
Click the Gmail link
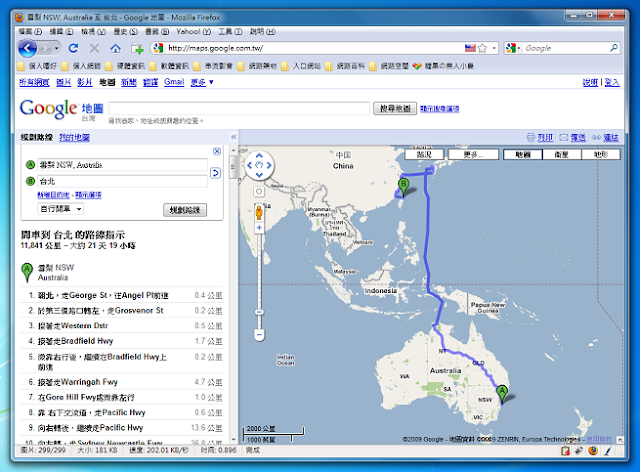174,82
